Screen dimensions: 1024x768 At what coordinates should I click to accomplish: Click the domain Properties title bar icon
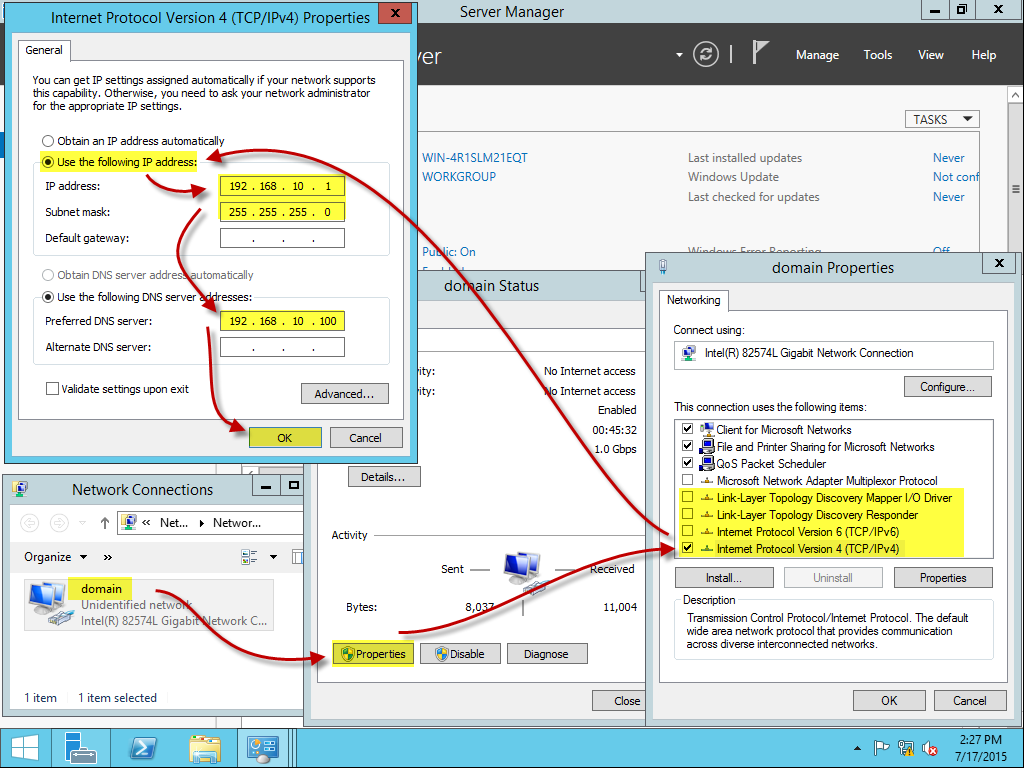point(663,266)
